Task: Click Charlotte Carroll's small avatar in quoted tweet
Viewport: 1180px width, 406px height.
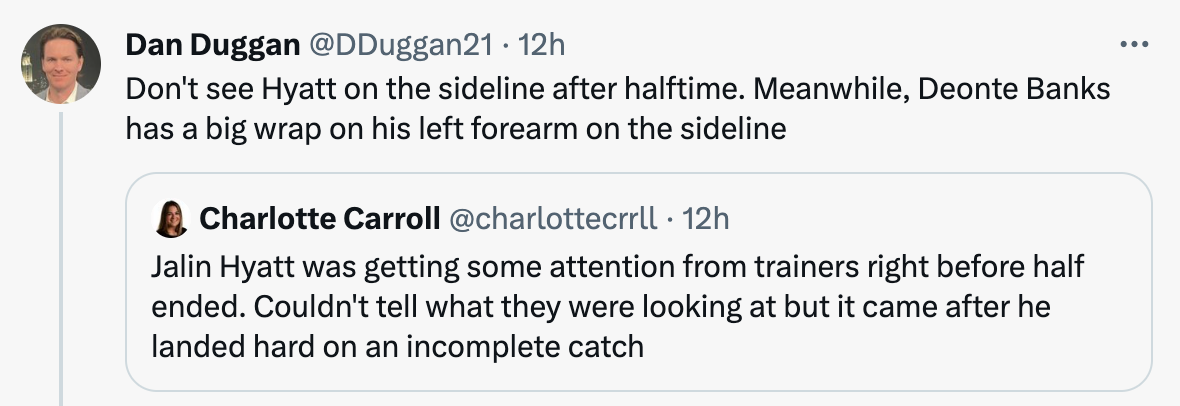Action: click(172, 219)
